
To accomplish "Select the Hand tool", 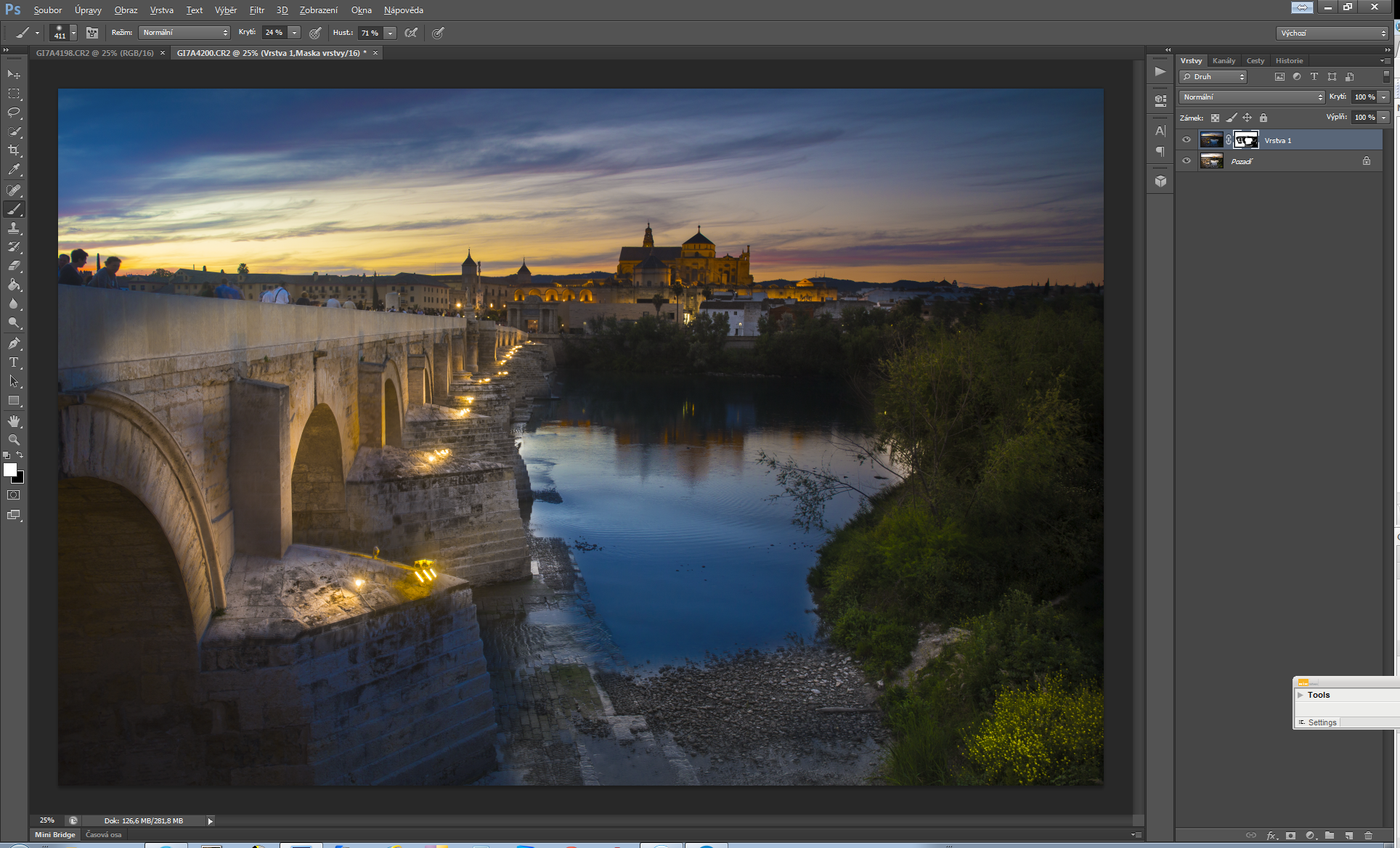I will pyautogui.click(x=14, y=421).
